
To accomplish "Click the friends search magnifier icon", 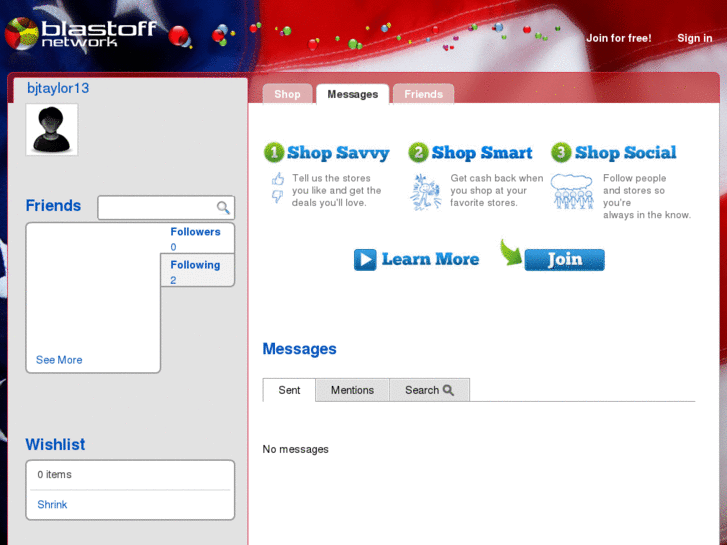I will click(223, 207).
